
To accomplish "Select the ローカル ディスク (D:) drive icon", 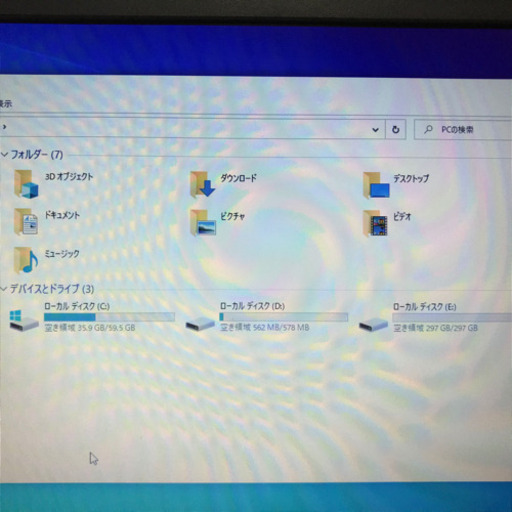I will (x=200, y=323).
